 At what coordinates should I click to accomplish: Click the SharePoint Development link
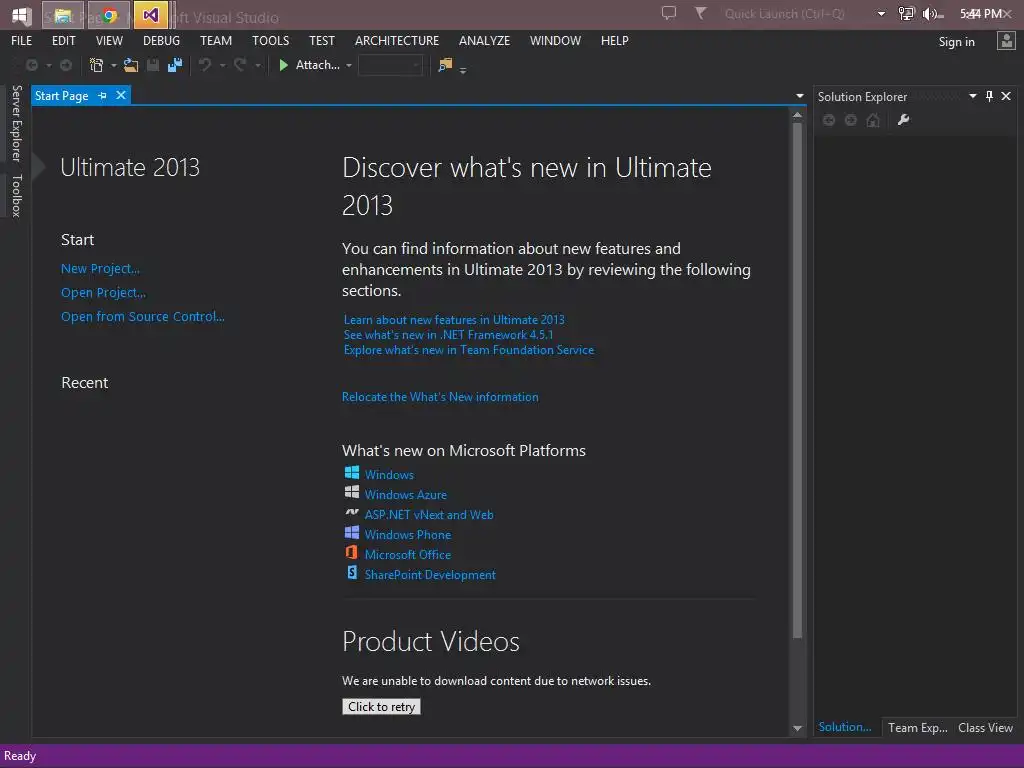(x=430, y=575)
